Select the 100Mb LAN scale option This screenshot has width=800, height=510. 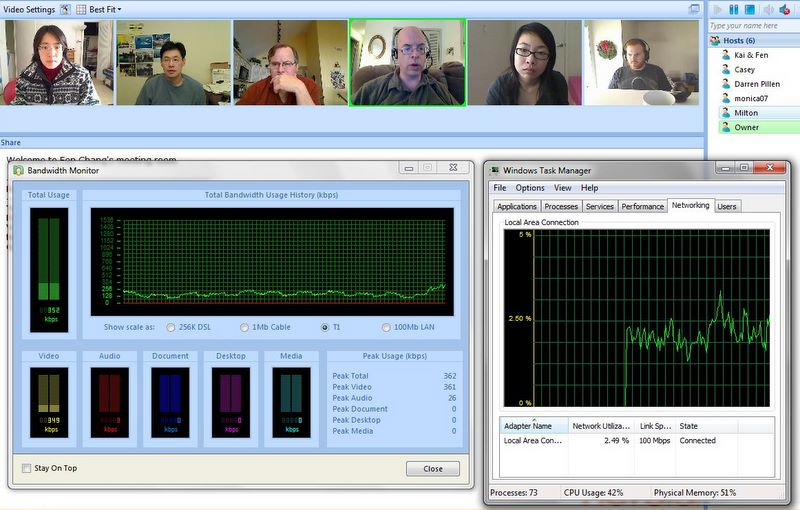click(386, 327)
